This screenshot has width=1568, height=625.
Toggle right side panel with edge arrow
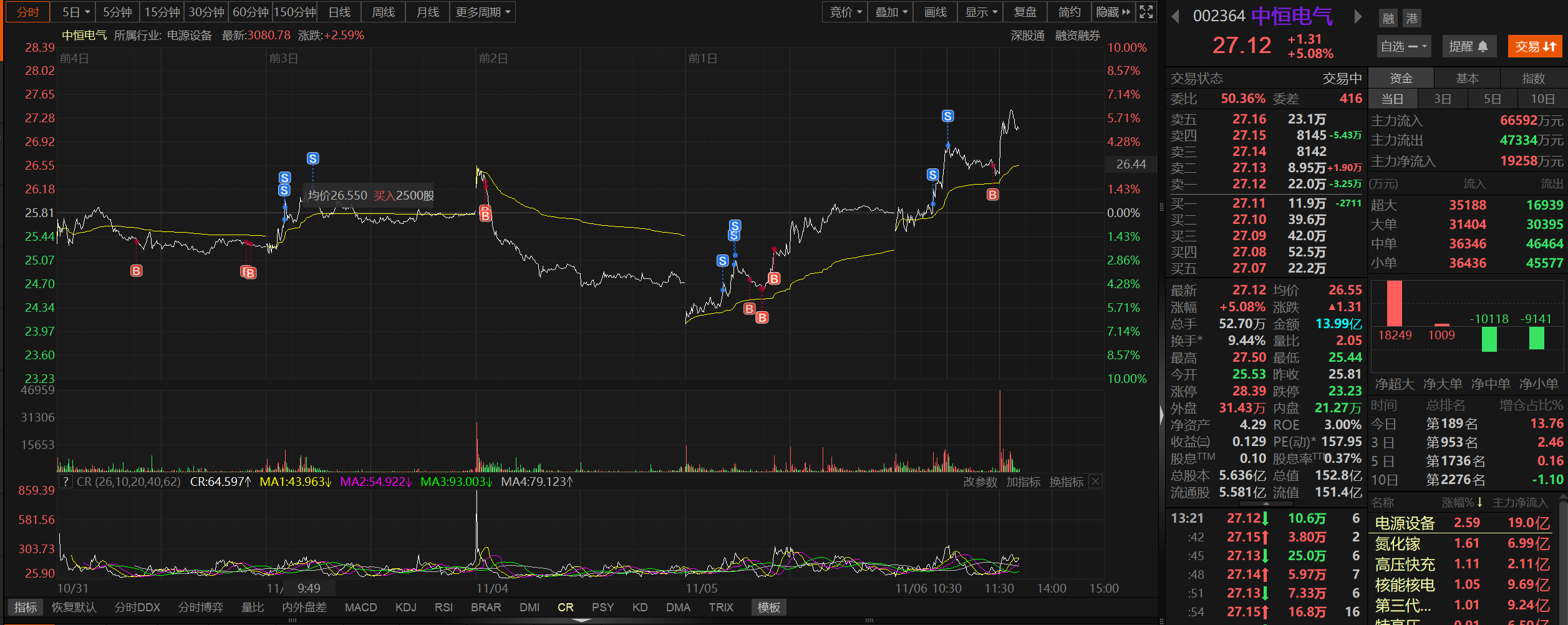pyautogui.click(x=1161, y=415)
